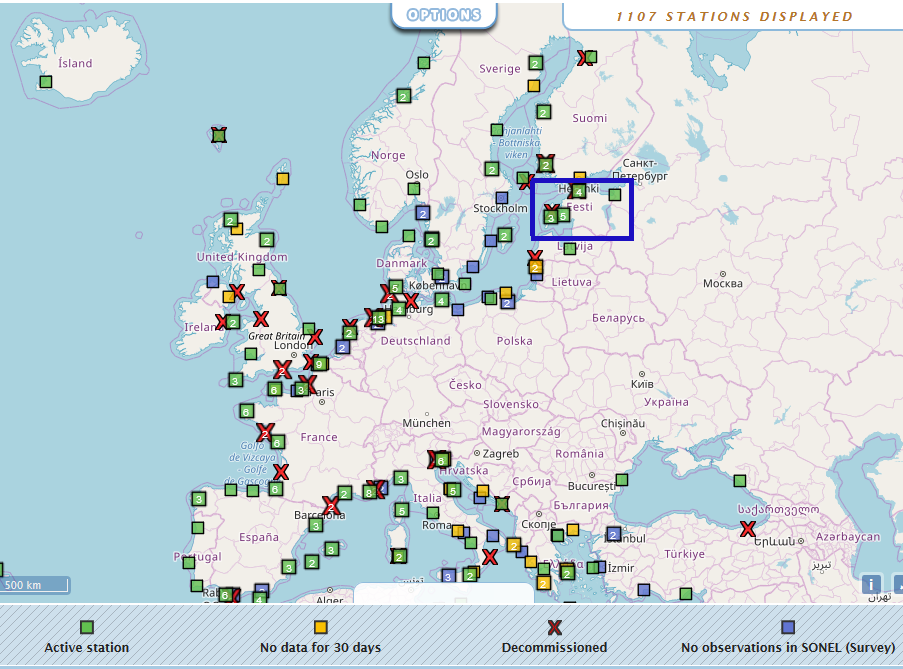This screenshot has height=669, width=903.
Task: Open the OPTIONS panel tab
Action: 444,15
